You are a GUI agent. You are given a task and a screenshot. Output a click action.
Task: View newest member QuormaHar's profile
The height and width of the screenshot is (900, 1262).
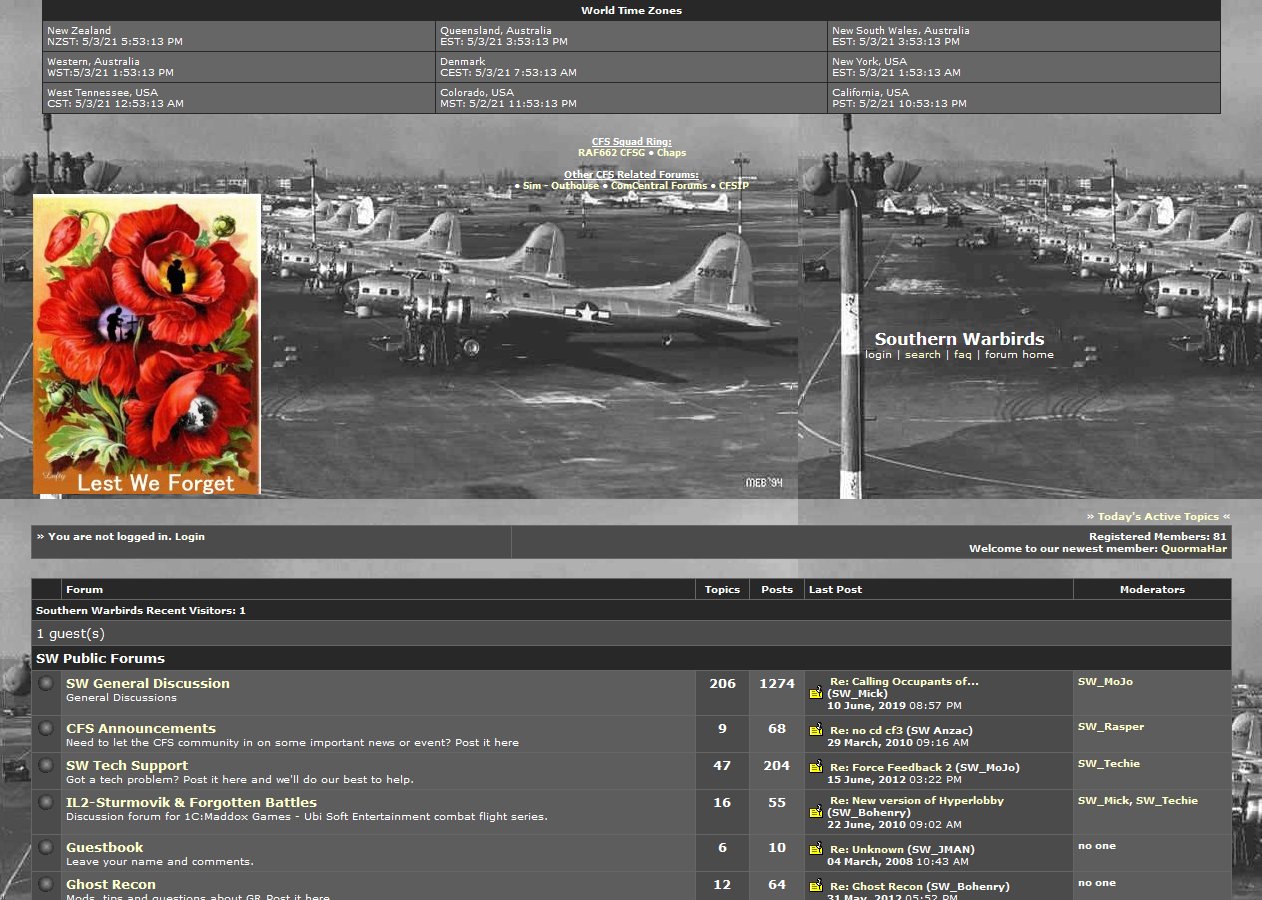(x=1193, y=549)
